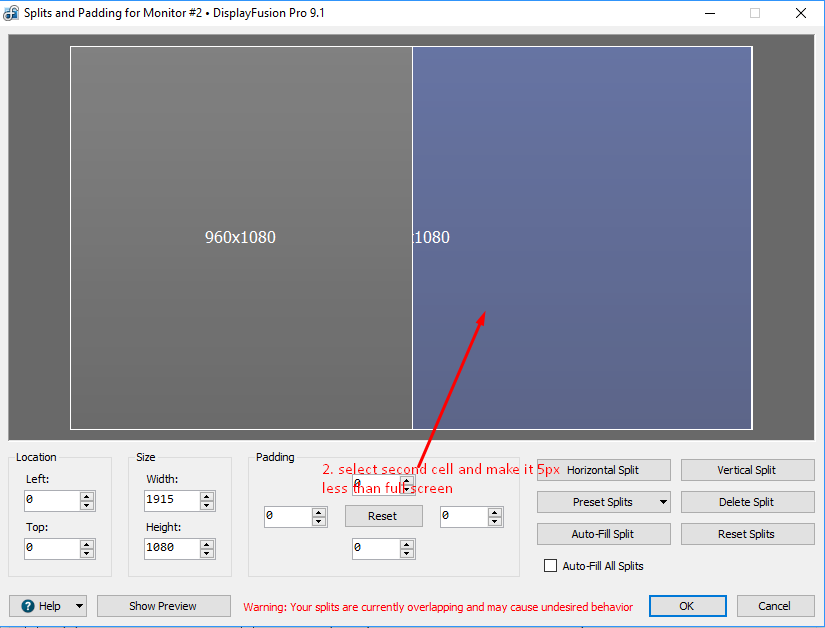Increase the right padding spinner
This screenshot has width=825, height=628.
coord(495,512)
